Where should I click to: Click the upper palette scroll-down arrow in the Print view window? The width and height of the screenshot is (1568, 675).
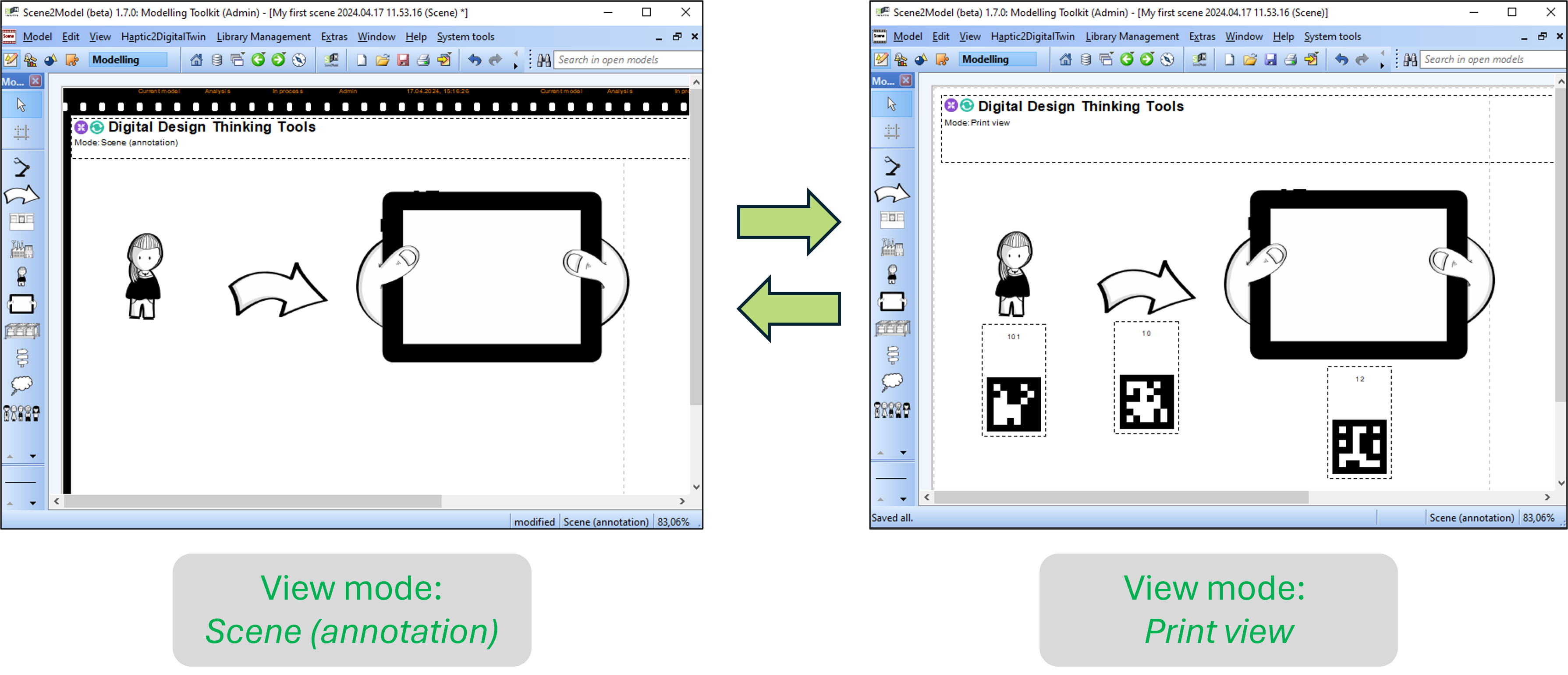click(x=903, y=452)
